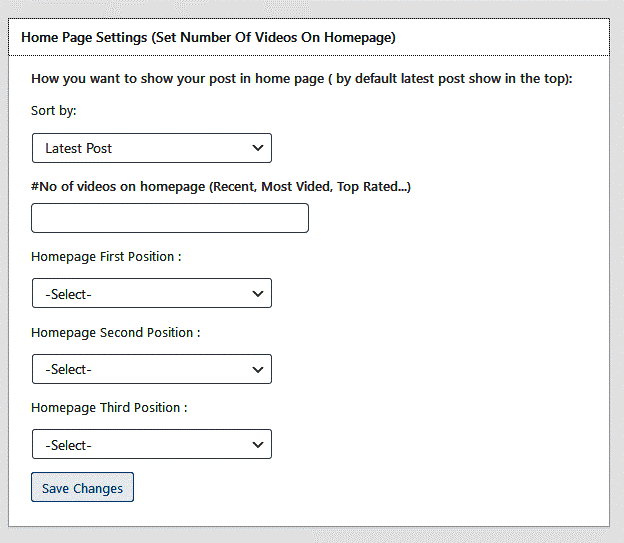This screenshot has width=624, height=543.
Task: Click the 'Homepage Third Position :' label
Action: click(109, 408)
